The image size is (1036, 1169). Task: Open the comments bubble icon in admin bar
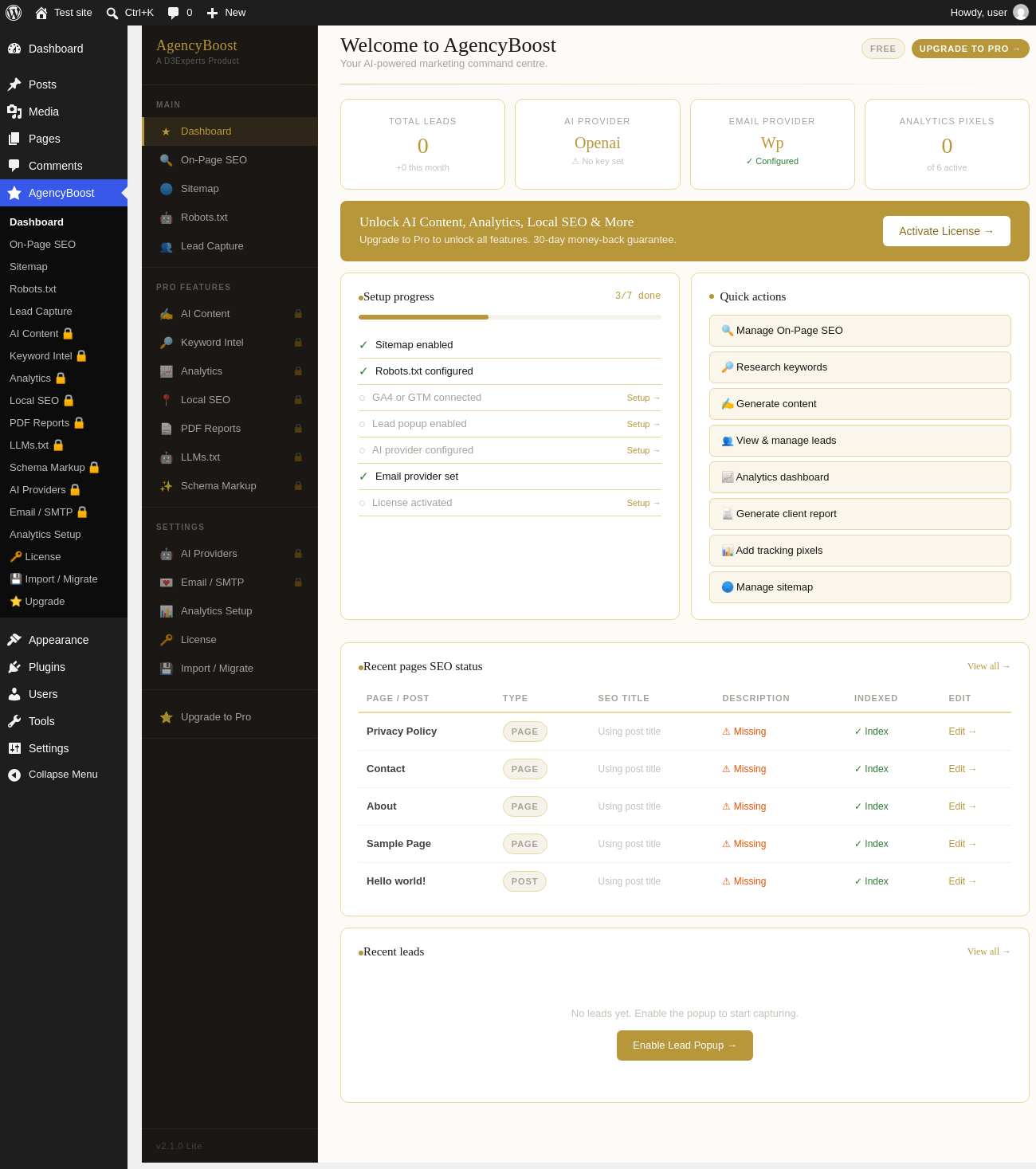[173, 13]
